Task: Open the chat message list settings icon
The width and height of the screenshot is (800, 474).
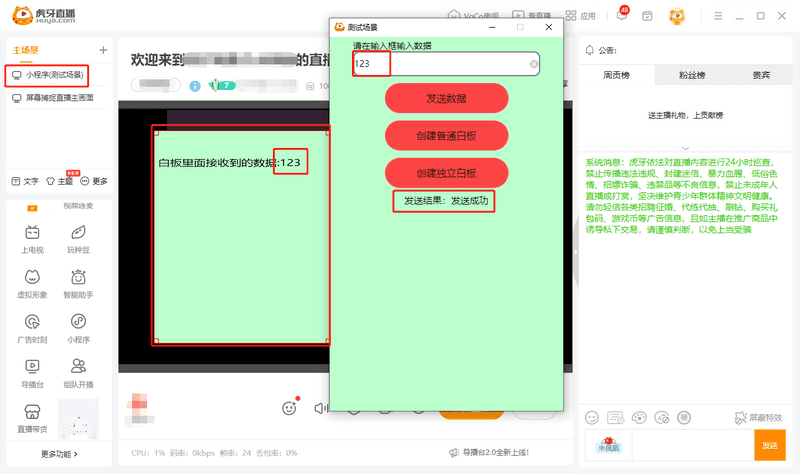Action: (615, 418)
